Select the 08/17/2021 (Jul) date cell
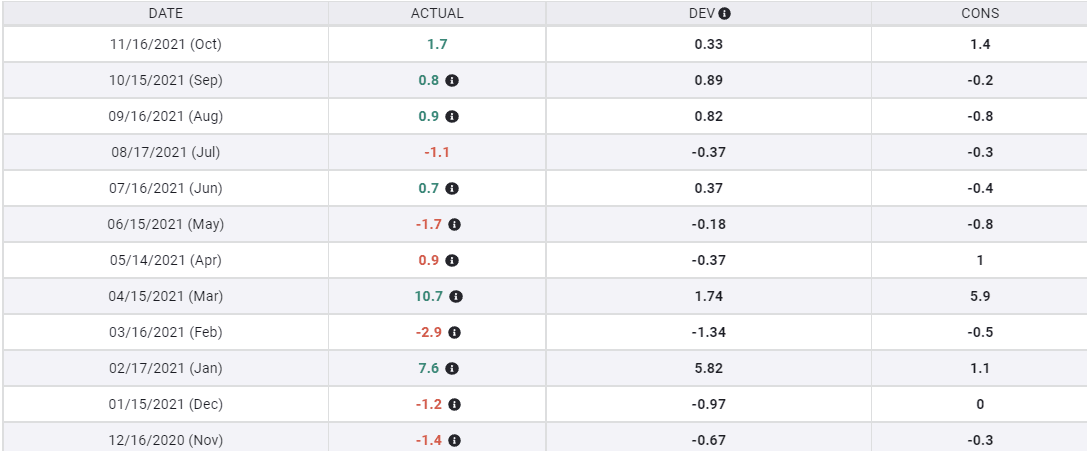The width and height of the screenshot is (1087, 452). click(x=166, y=152)
